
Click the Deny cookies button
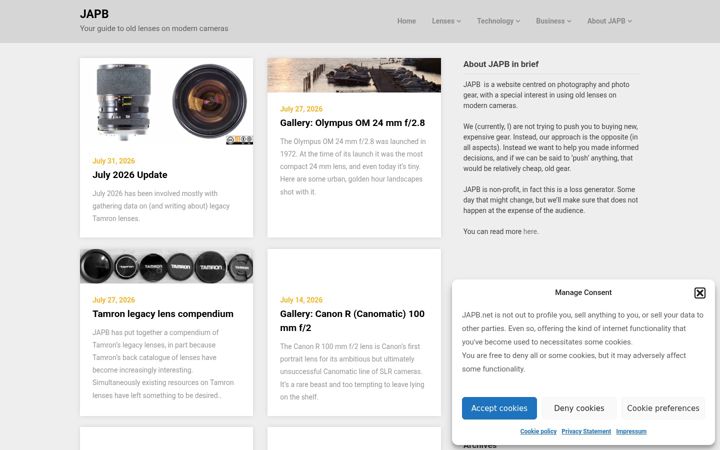point(579,408)
